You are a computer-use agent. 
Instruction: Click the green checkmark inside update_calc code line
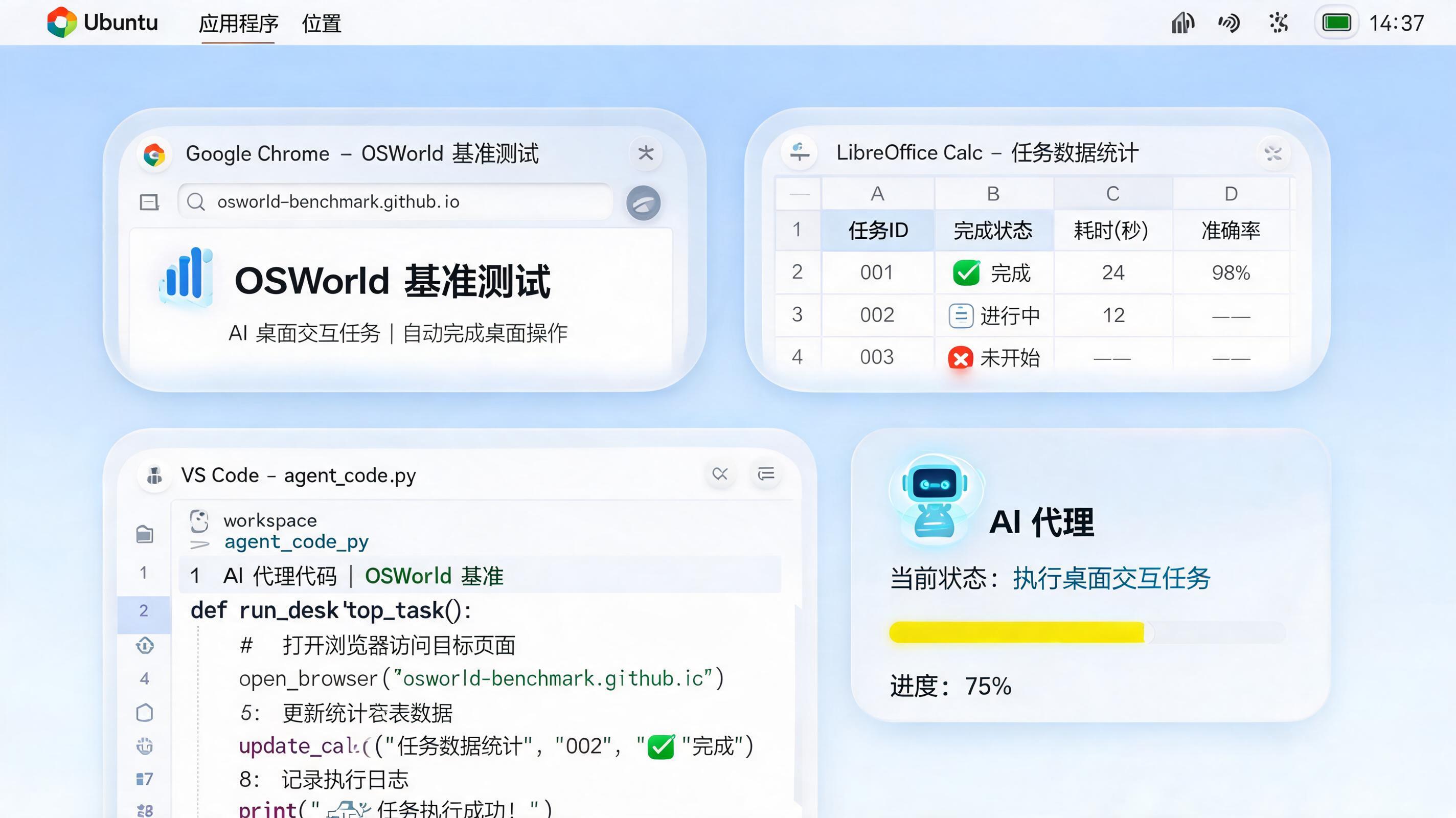point(661,746)
